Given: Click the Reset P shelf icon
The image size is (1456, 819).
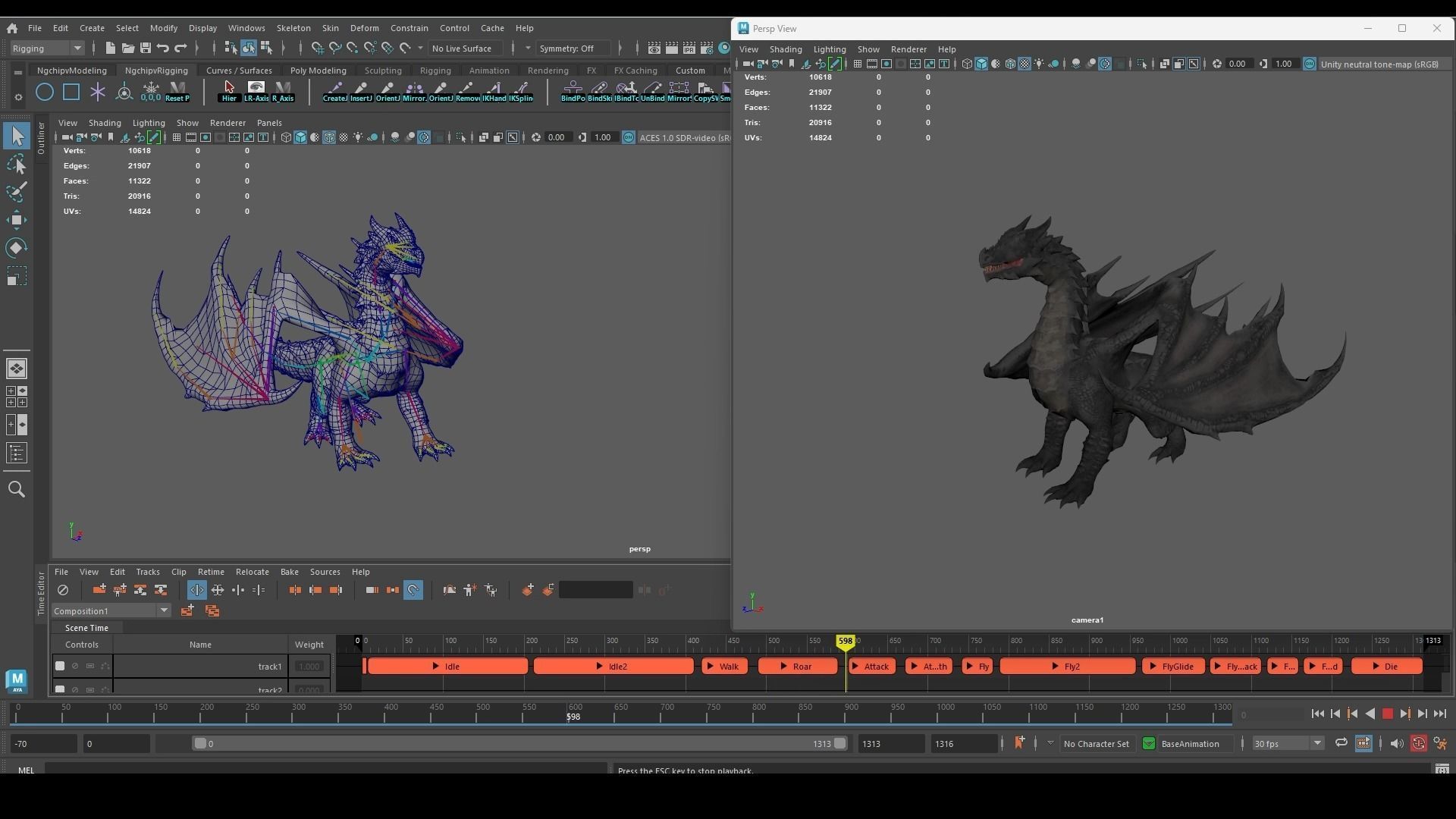Looking at the screenshot, I should pos(177,92).
